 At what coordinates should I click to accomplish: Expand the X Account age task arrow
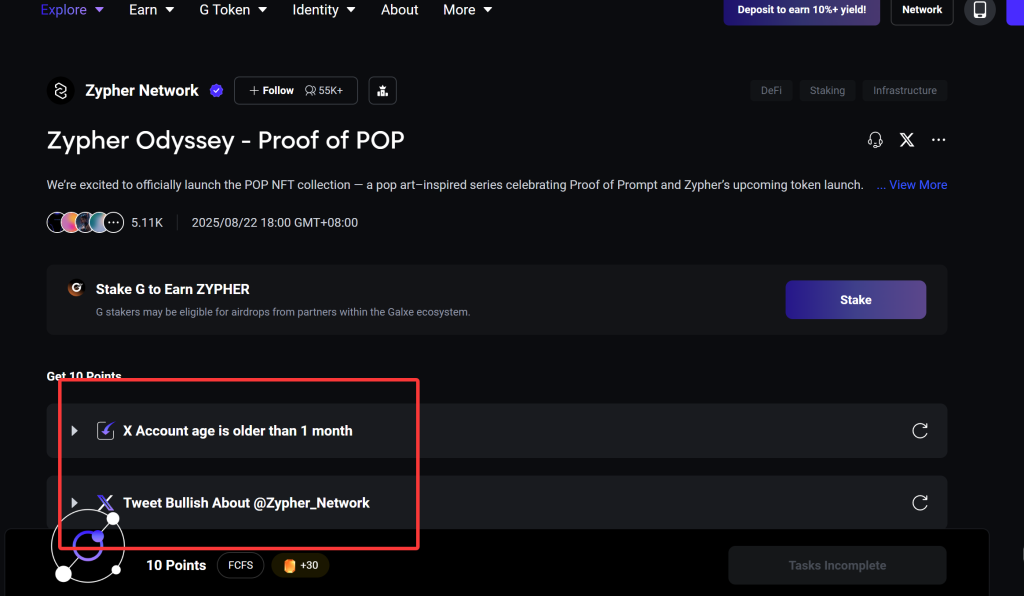coord(74,431)
